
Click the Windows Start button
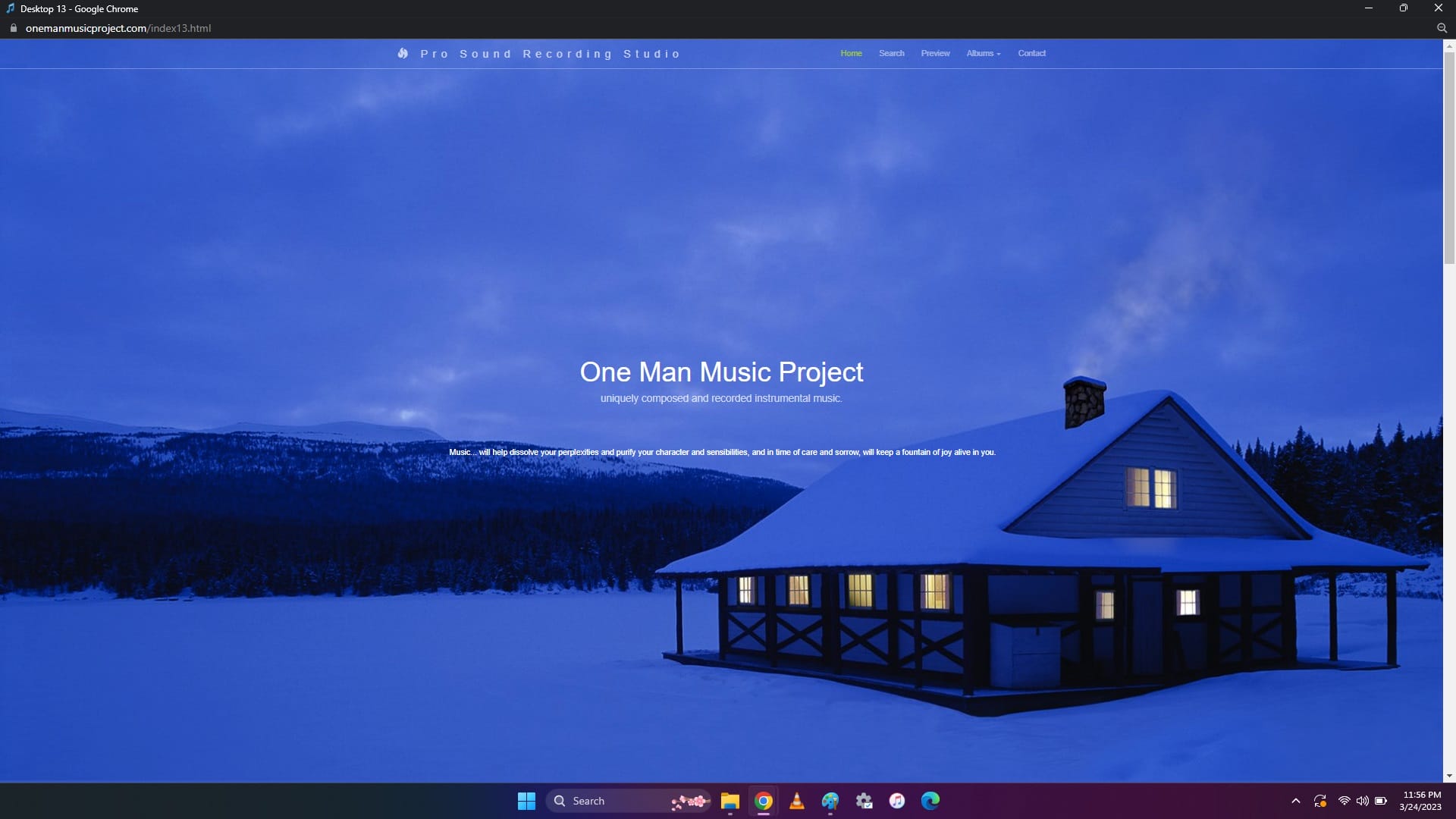[526, 801]
